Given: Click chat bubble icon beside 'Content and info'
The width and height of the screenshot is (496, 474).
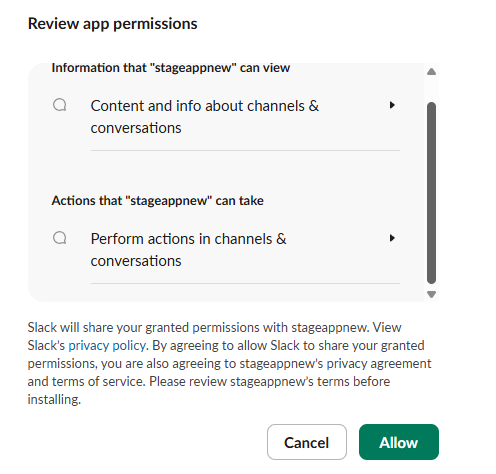Looking at the screenshot, I should [x=60, y=105].
